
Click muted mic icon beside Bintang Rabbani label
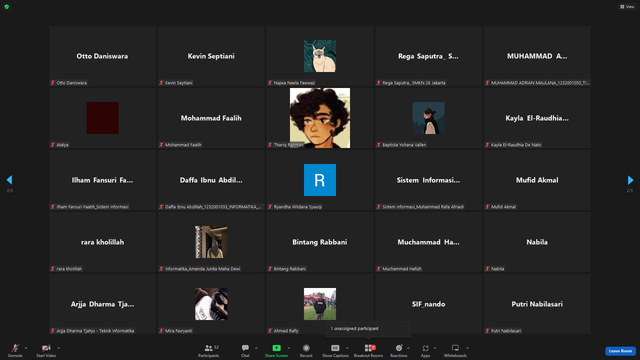270,269
